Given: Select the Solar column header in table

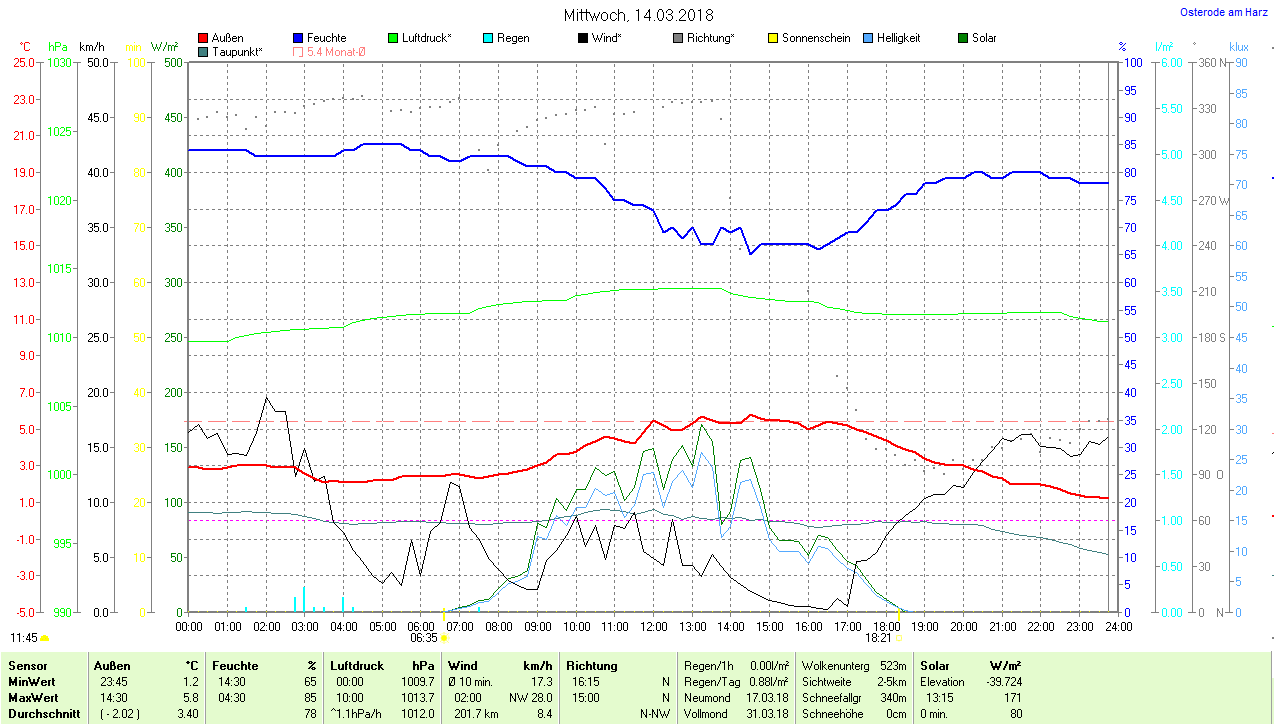Looking at the screenshot, I should [934, 665].
